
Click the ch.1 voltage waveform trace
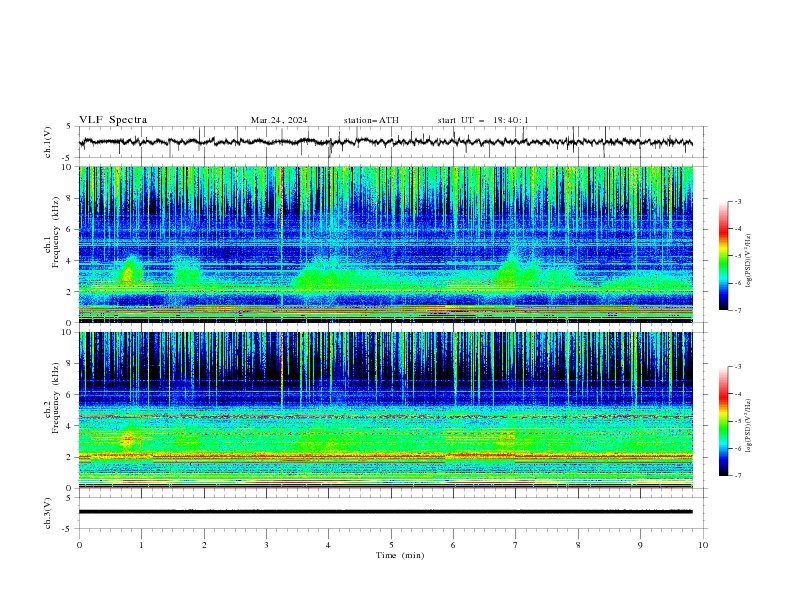coord(386,142)
